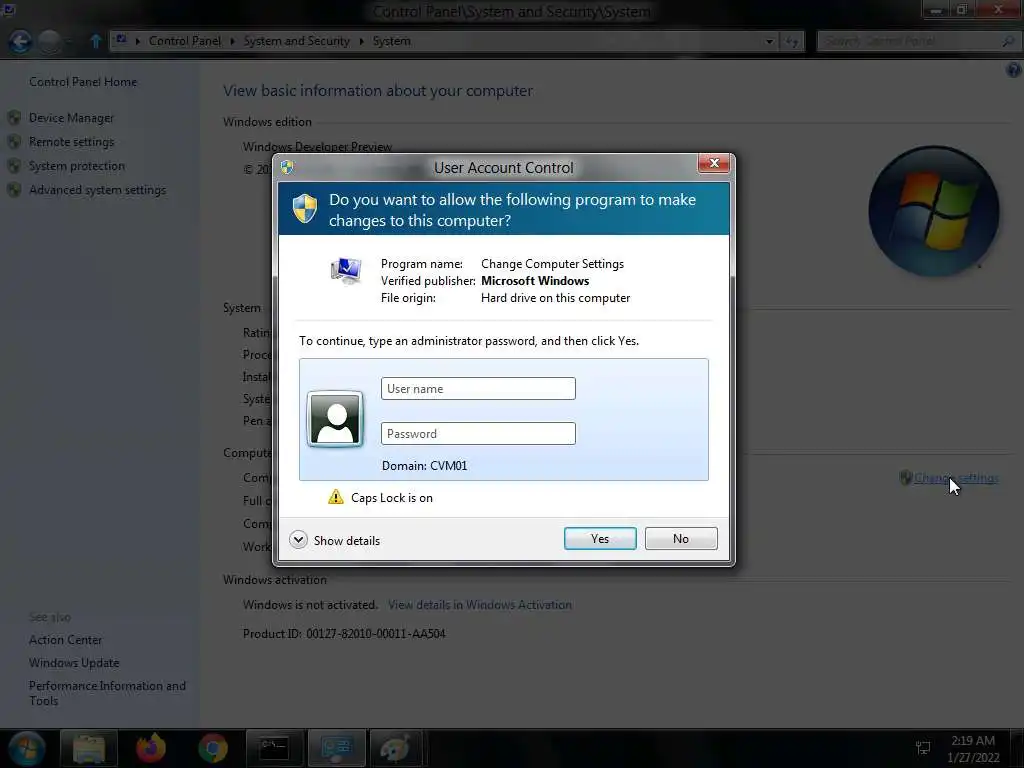Click System and Security breadcrumb
Image resolution: width=1024 pixels, height=768 pixels.
[296, 41]
